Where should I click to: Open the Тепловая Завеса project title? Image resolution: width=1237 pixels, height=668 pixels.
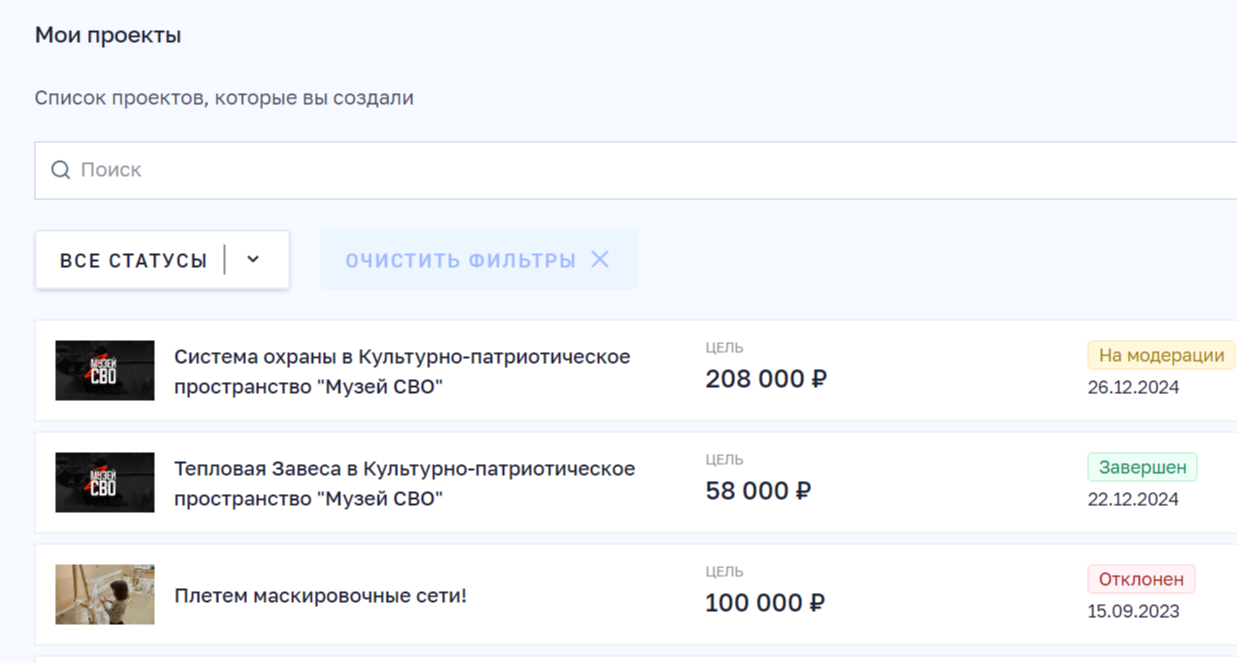click(404, 483)
